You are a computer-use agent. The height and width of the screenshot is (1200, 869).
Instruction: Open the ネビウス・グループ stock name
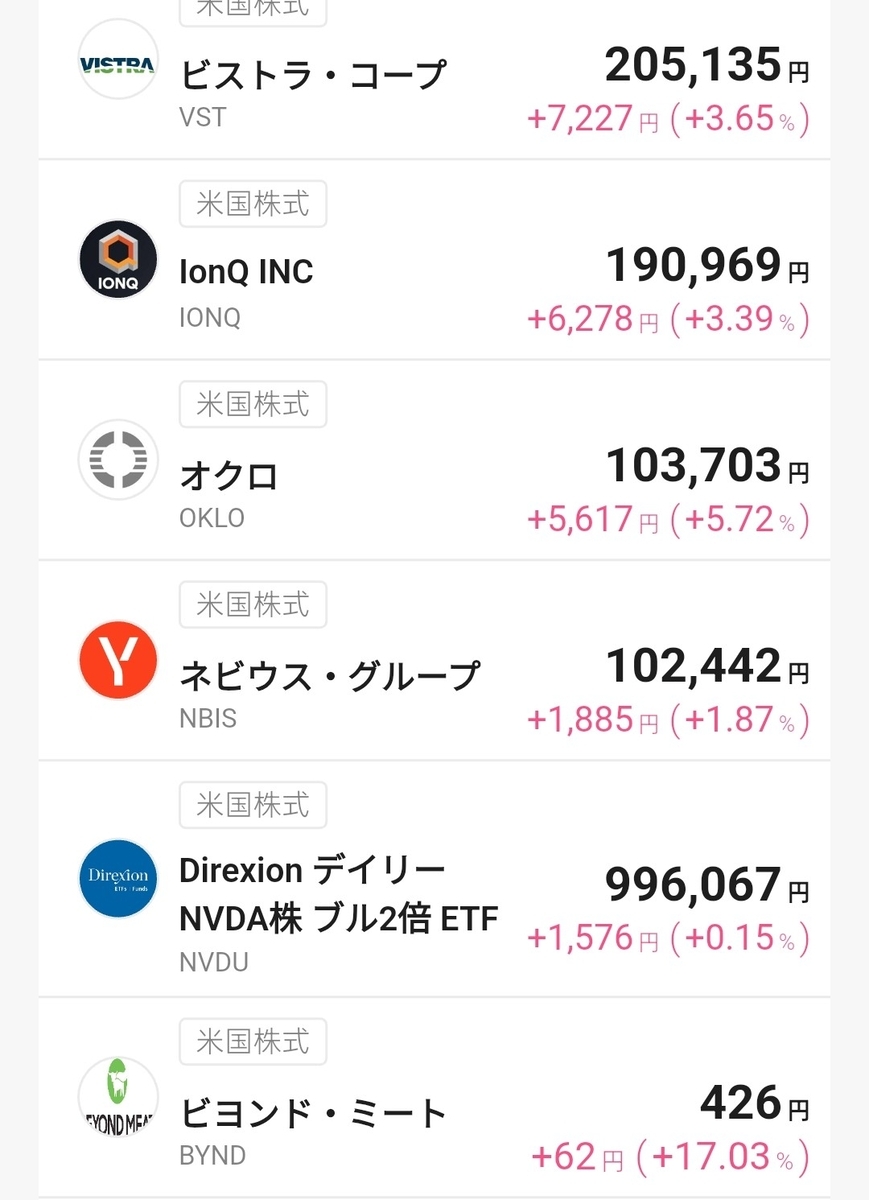click(329, 676)
